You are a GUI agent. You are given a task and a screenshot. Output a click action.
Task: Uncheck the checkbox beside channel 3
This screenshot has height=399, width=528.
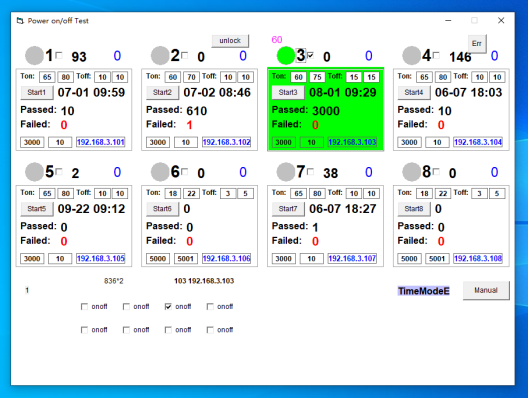click(310, 55)
